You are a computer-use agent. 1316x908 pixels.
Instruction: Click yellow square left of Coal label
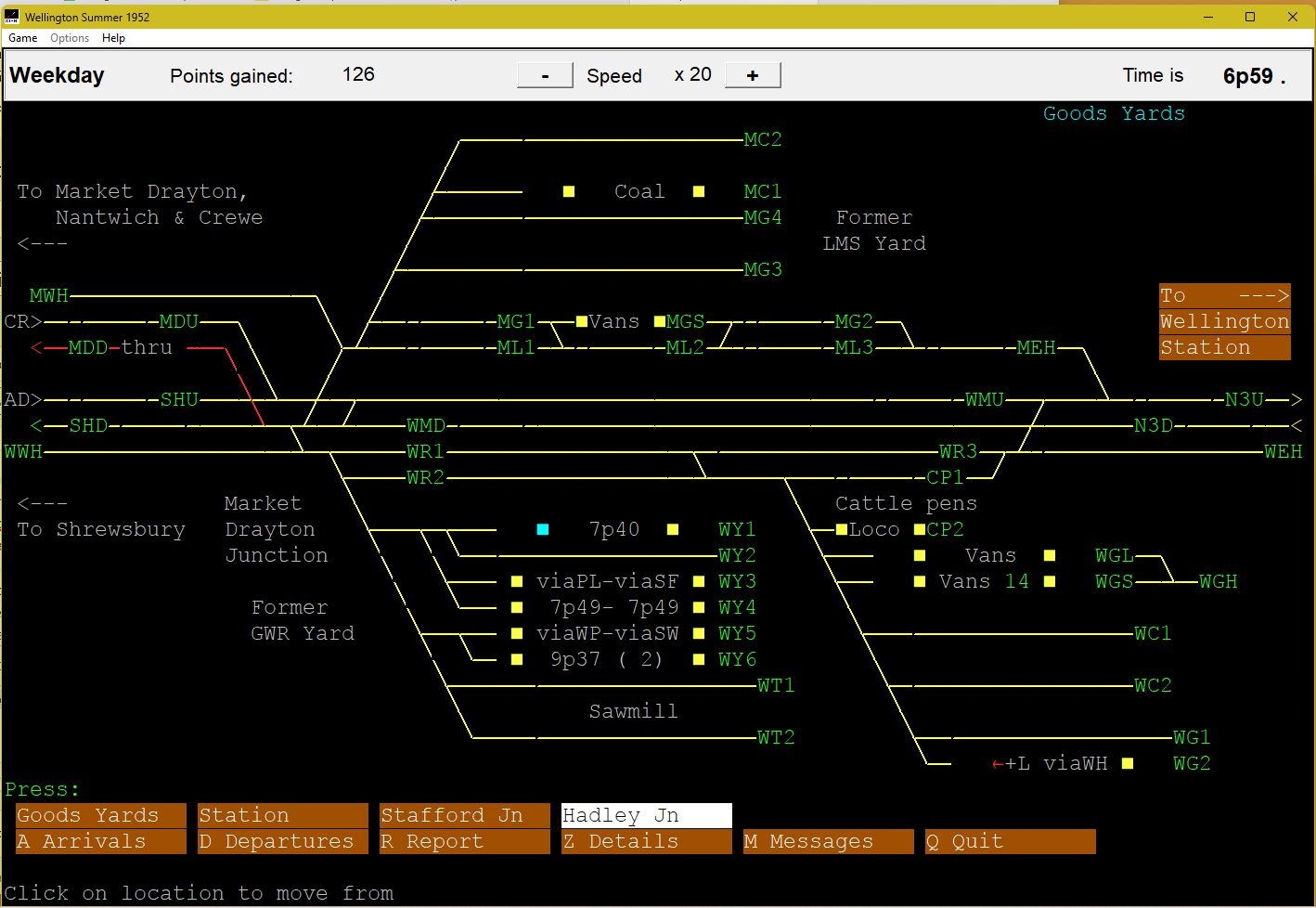[x=569, y=191]
